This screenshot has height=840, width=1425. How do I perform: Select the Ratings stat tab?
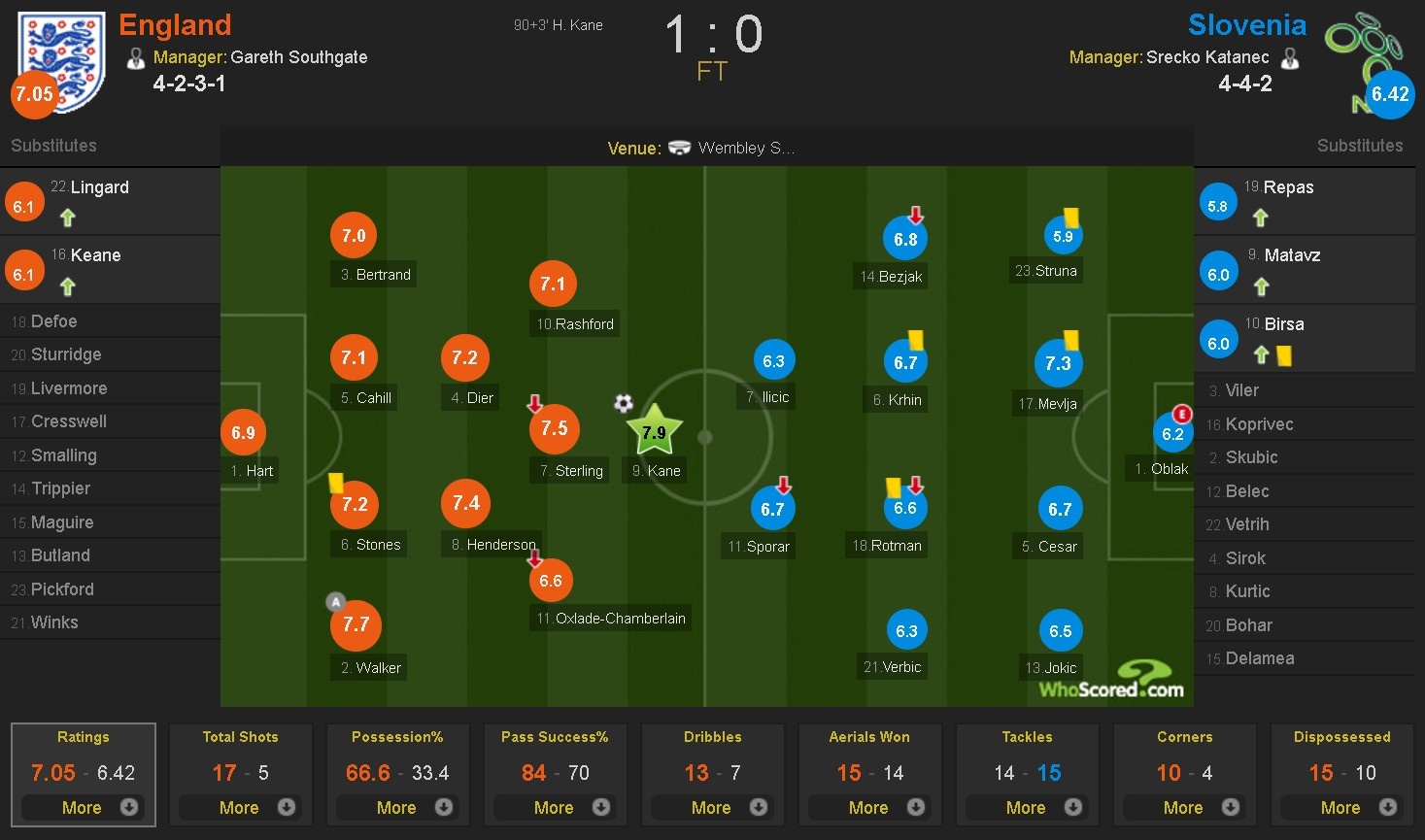point(84,737)
